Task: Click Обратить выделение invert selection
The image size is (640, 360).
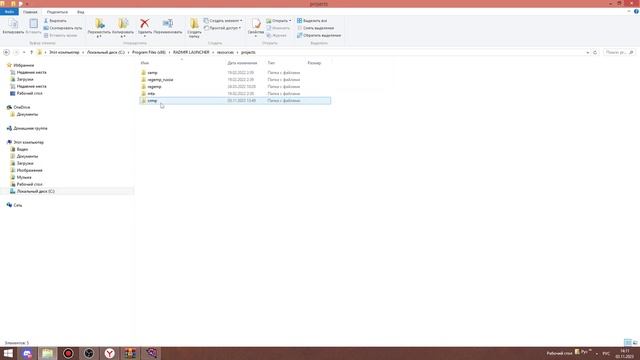Action: 319,36
